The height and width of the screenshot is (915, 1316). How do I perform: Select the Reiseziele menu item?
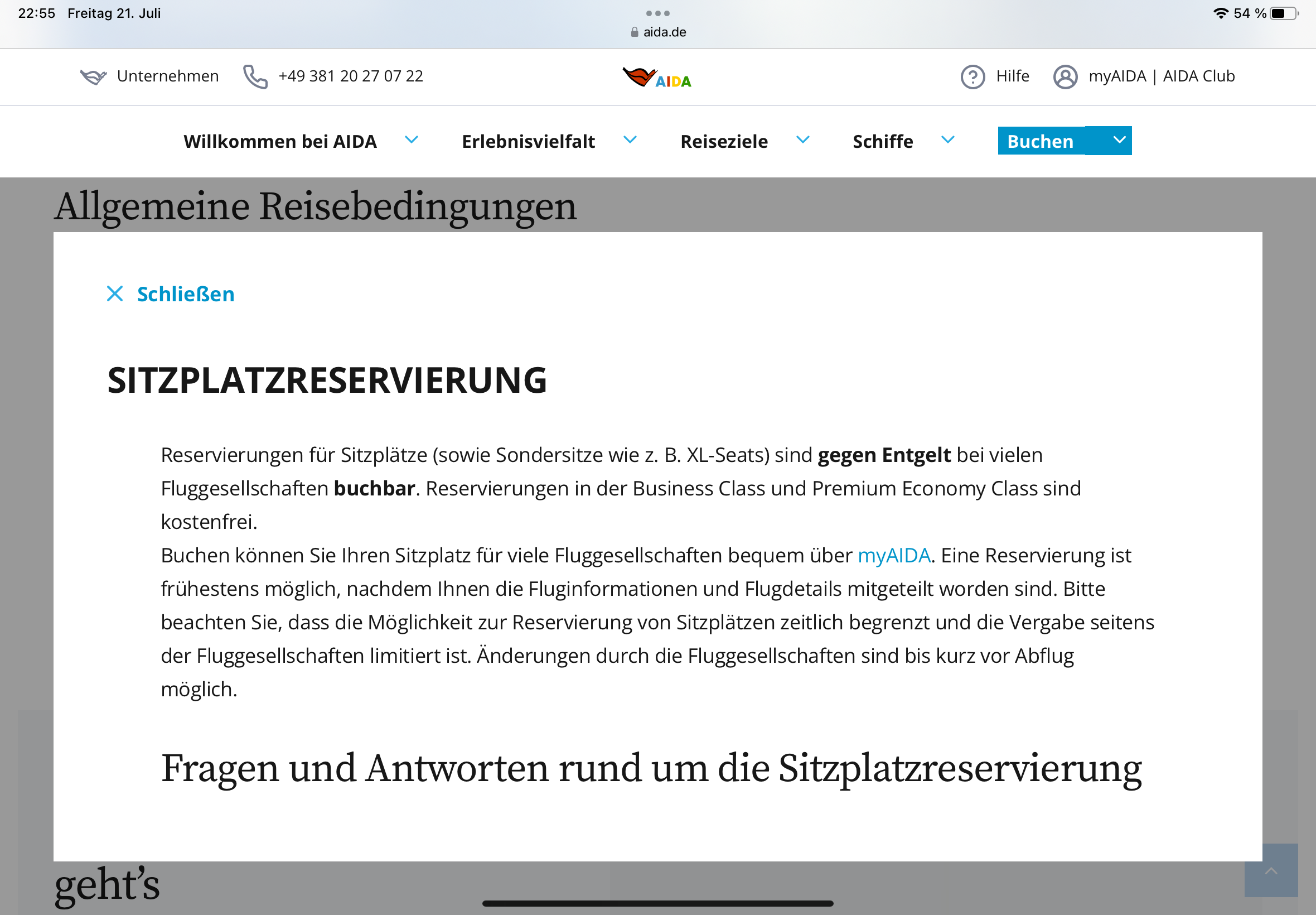[724, 141]
